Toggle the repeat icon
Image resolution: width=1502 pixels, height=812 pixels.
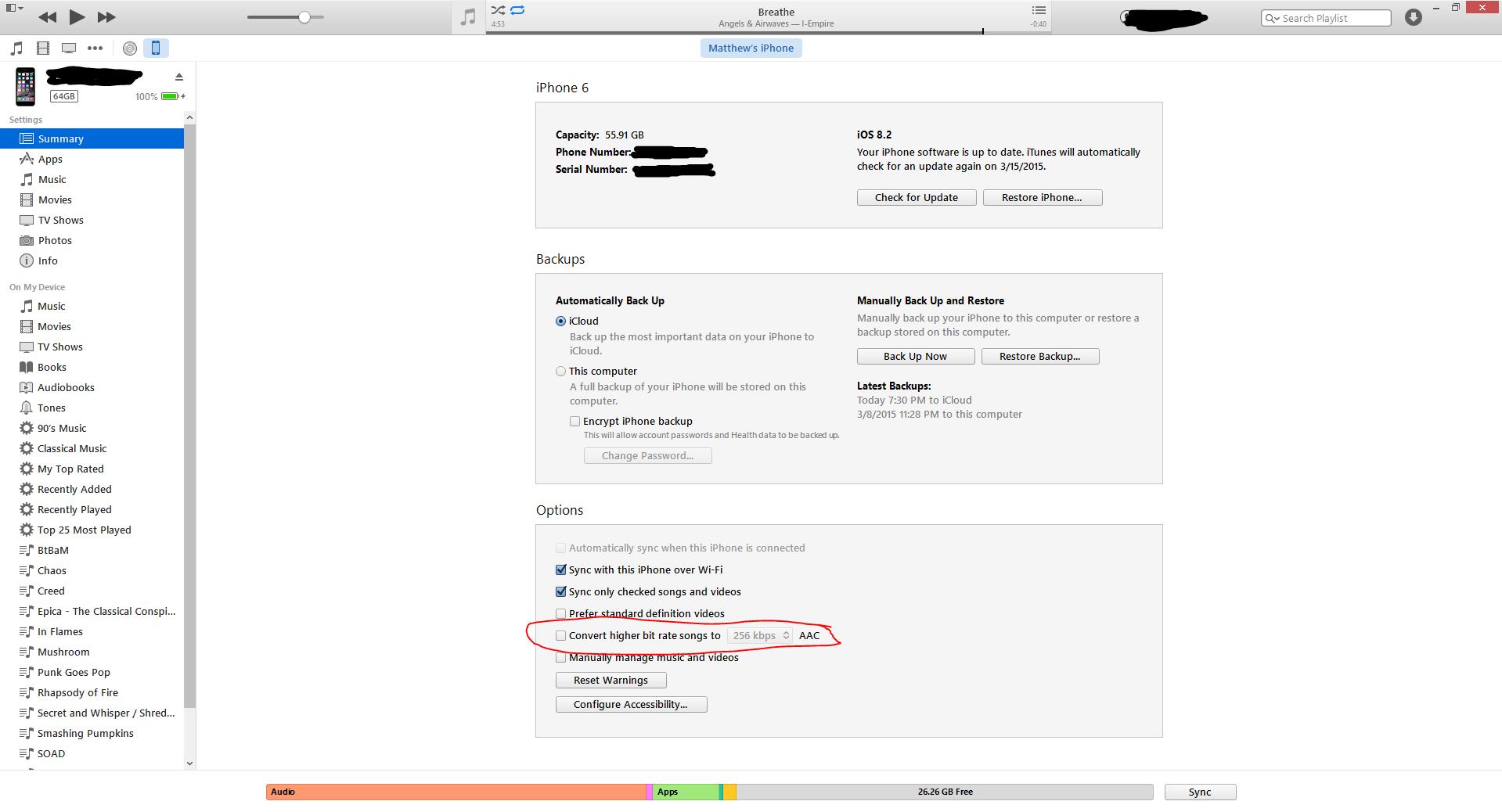click(x=518, y=10)
